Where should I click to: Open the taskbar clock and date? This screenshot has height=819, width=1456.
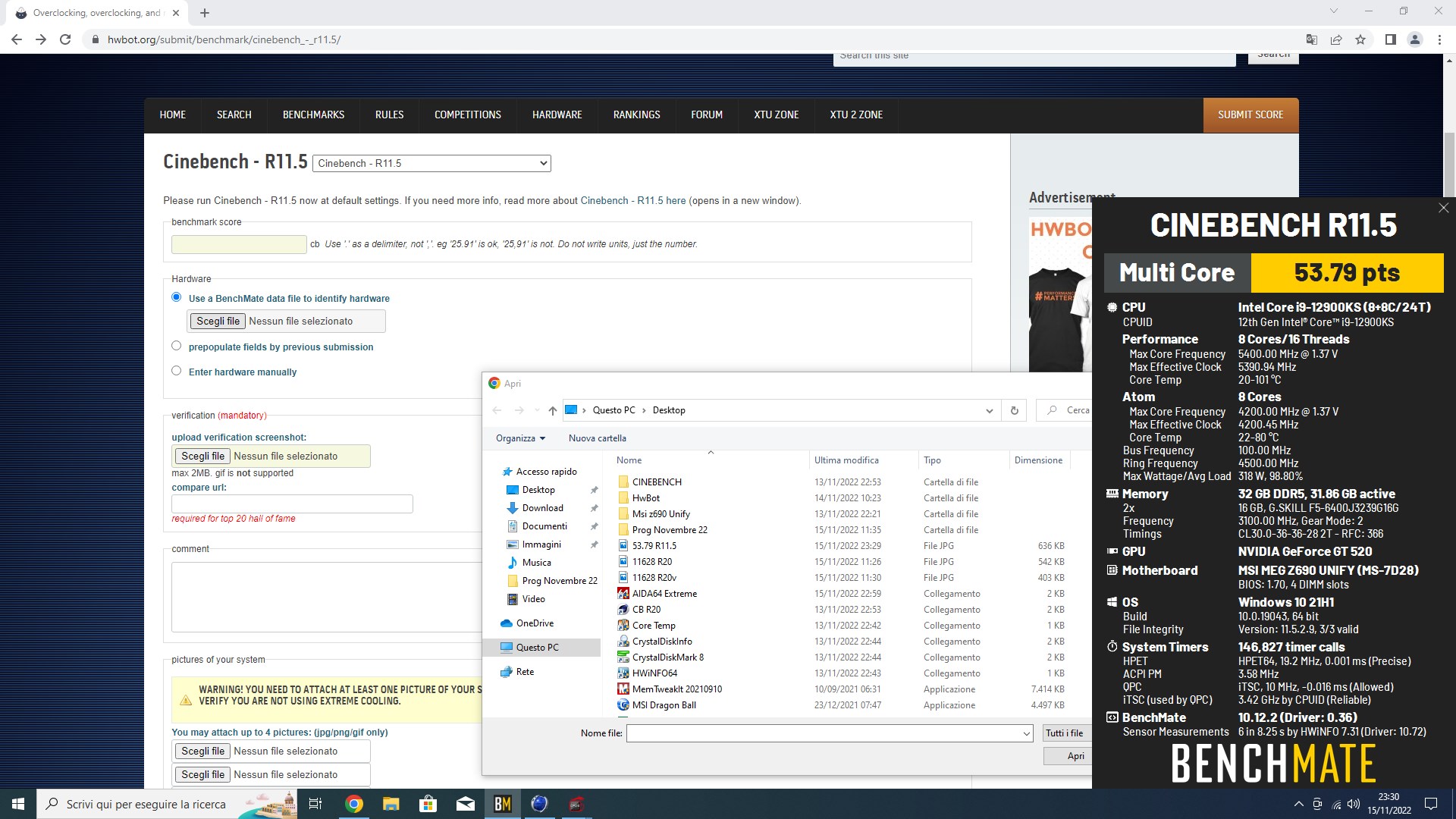pyautogui.click(x=1389, y=804)
